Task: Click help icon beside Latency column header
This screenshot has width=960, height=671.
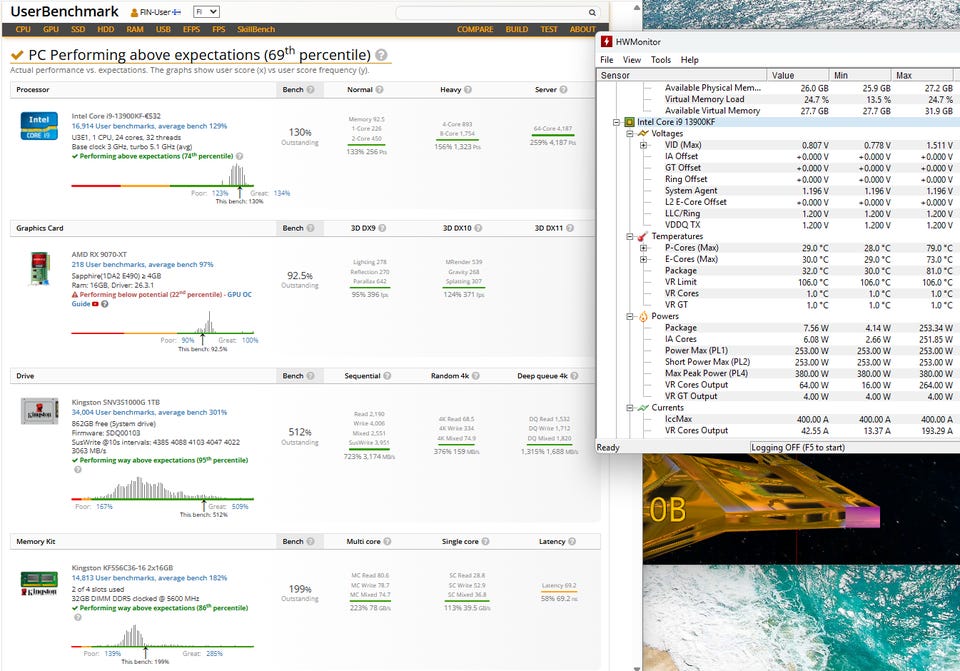Action: click(x=574, y=541)
